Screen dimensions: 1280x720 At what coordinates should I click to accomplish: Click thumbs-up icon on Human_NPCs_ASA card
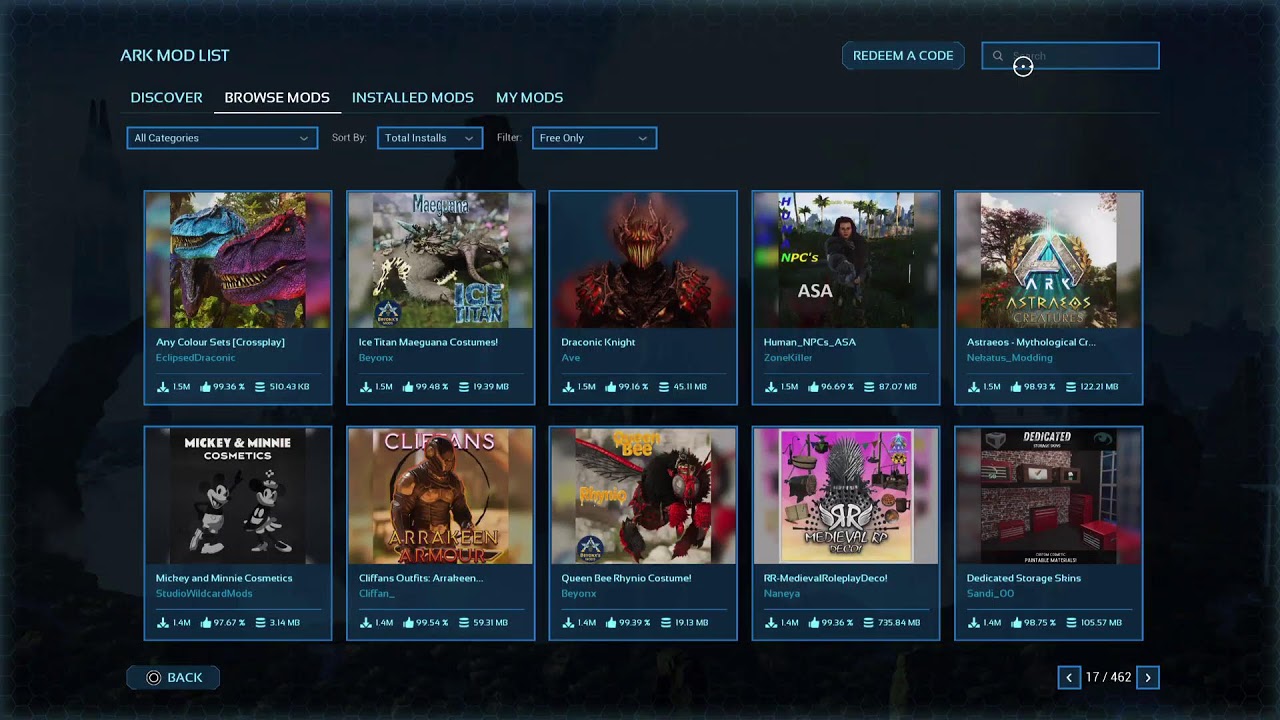click(x=814, y=387)
